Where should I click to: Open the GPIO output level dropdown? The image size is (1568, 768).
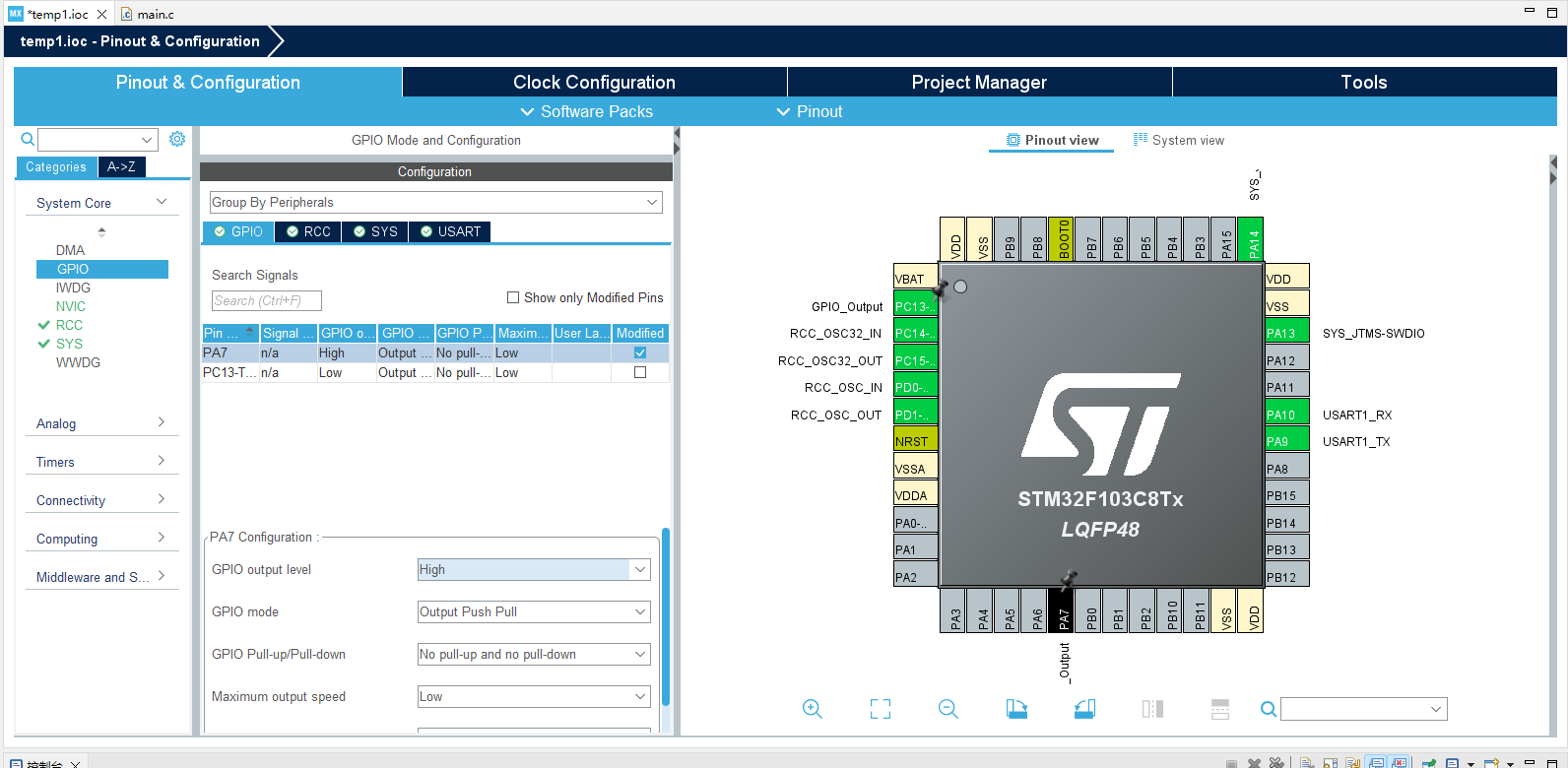[534, 569]
